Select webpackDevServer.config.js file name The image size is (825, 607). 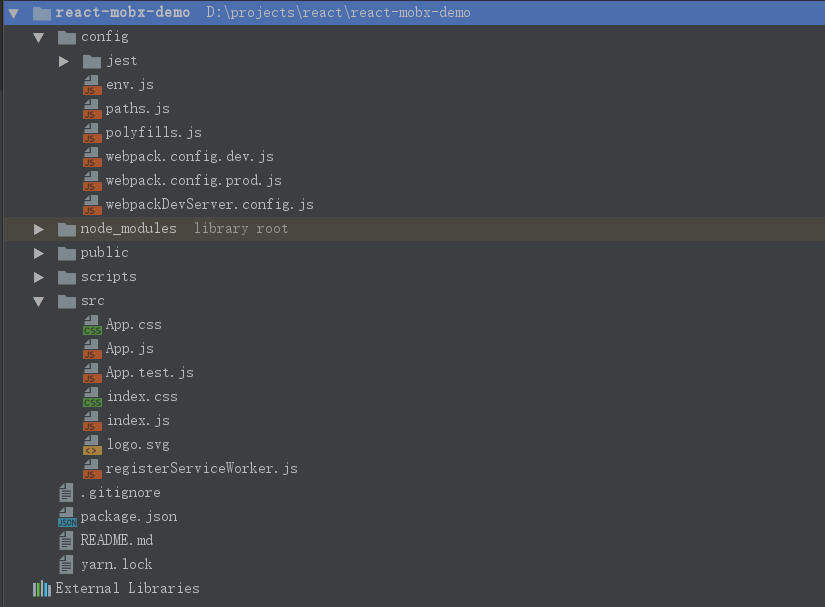209,205
